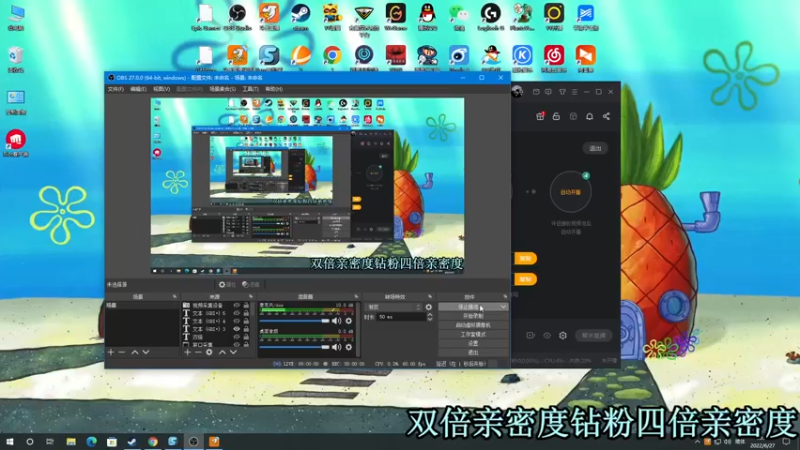Open the OBS Studio desktop shortcut

pyautogui.click(x=237, y=16)
